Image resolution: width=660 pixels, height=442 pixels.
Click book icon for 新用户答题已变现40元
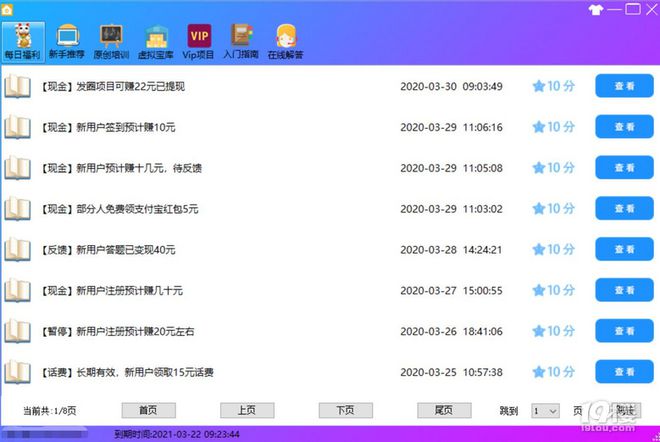(x=17, y=250)
